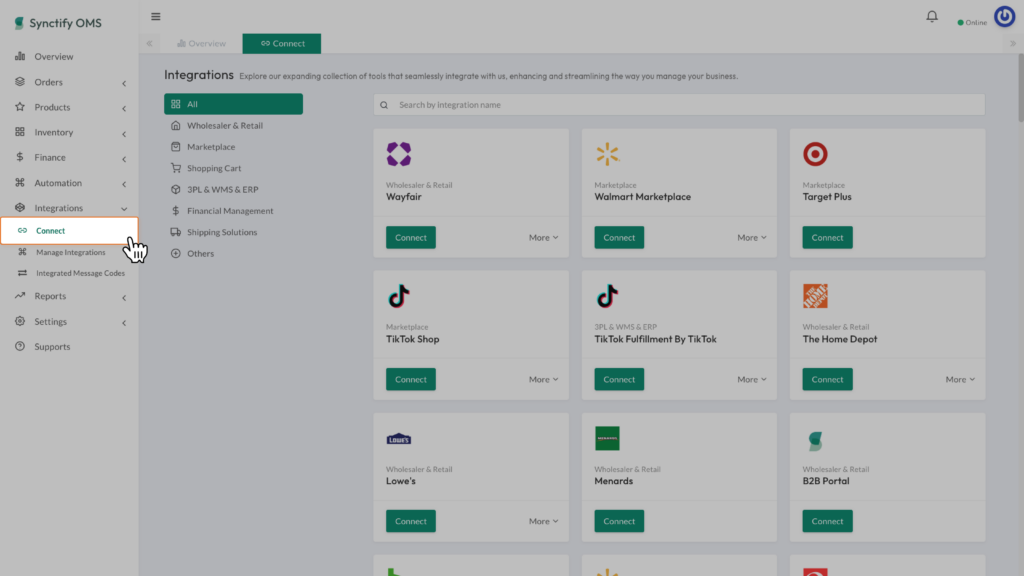Viewport: 1024px width, 576px height.
Task: Open TikTok Fulfillment More dropdown
Action: [752, 379]
